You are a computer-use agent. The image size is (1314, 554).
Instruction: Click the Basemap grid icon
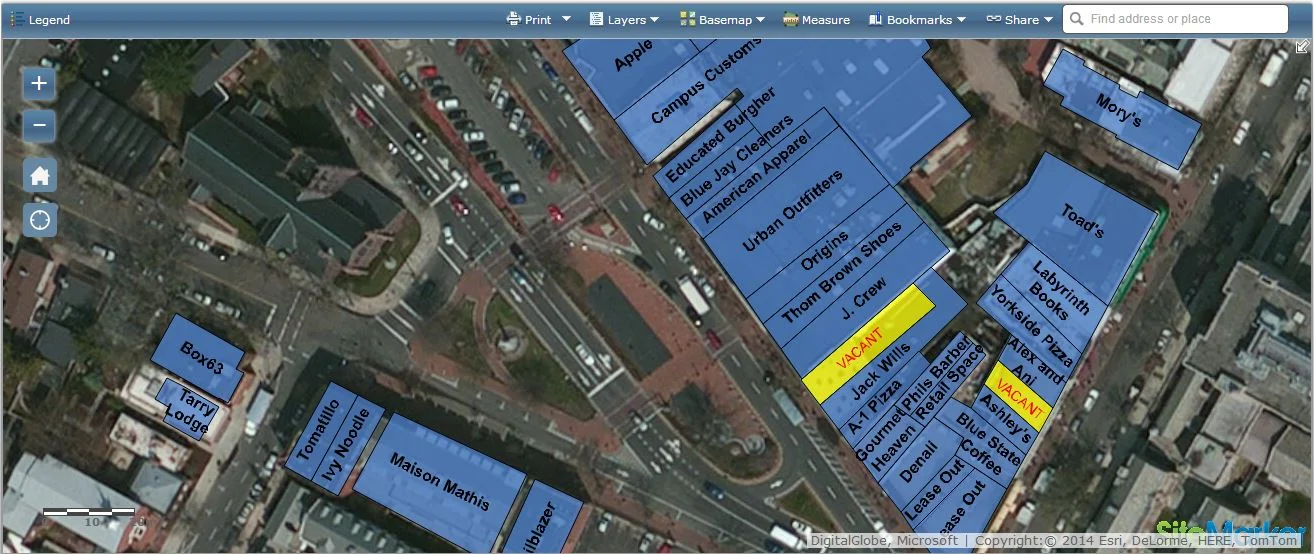(687, 19)
